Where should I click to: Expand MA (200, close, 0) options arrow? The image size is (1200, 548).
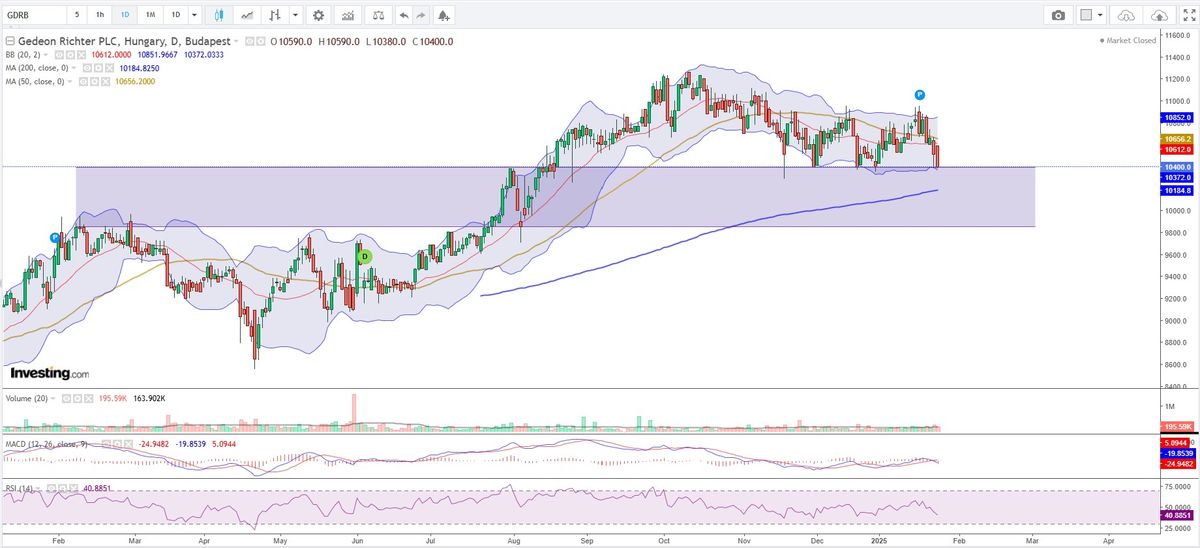(74, 68)
